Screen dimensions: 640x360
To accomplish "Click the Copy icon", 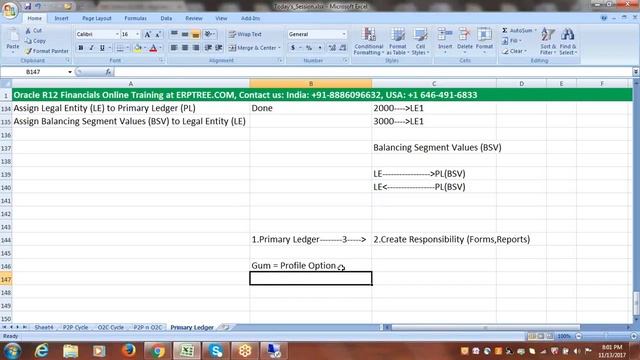I will coord(28,41).
